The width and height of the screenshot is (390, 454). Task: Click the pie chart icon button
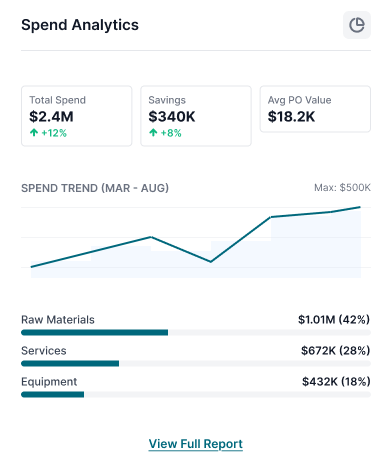click(x=357, y=25)
